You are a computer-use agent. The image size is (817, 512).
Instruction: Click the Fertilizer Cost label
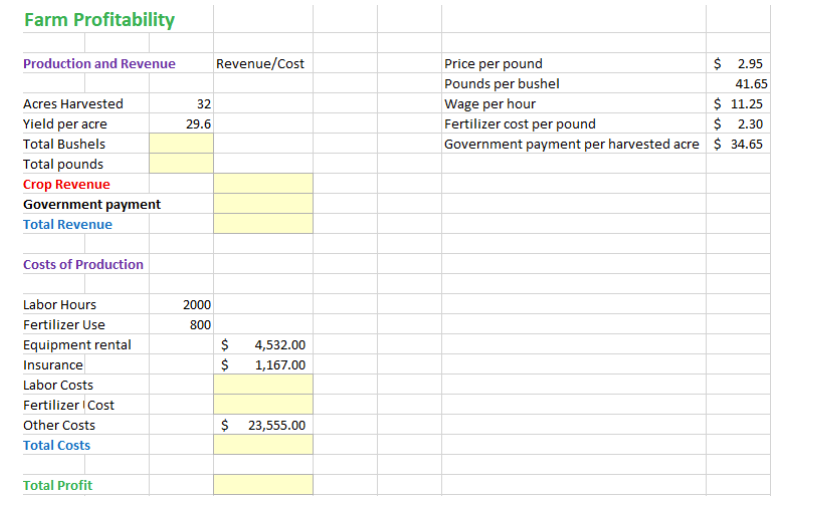(68, 405)
